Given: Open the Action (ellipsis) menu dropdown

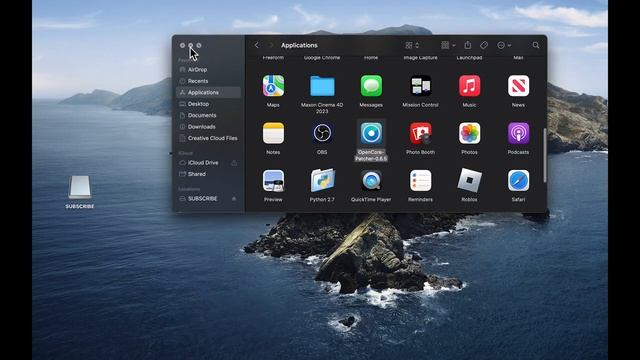Looking at the screenshot, I should tap(504, 45).
